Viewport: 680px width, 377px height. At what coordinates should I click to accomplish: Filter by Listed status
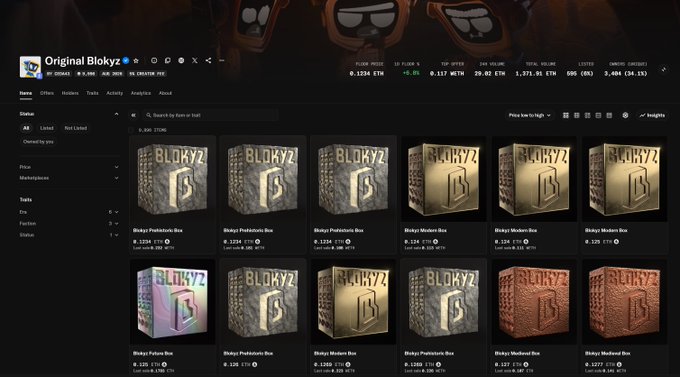pyautogui.click(x=47, y=128)
